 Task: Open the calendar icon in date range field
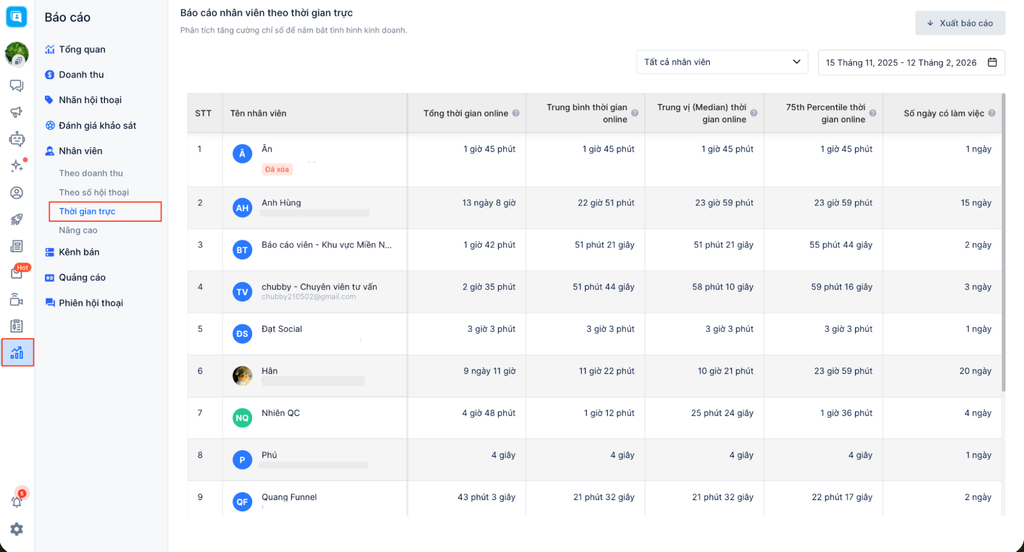tap(992, 62)
